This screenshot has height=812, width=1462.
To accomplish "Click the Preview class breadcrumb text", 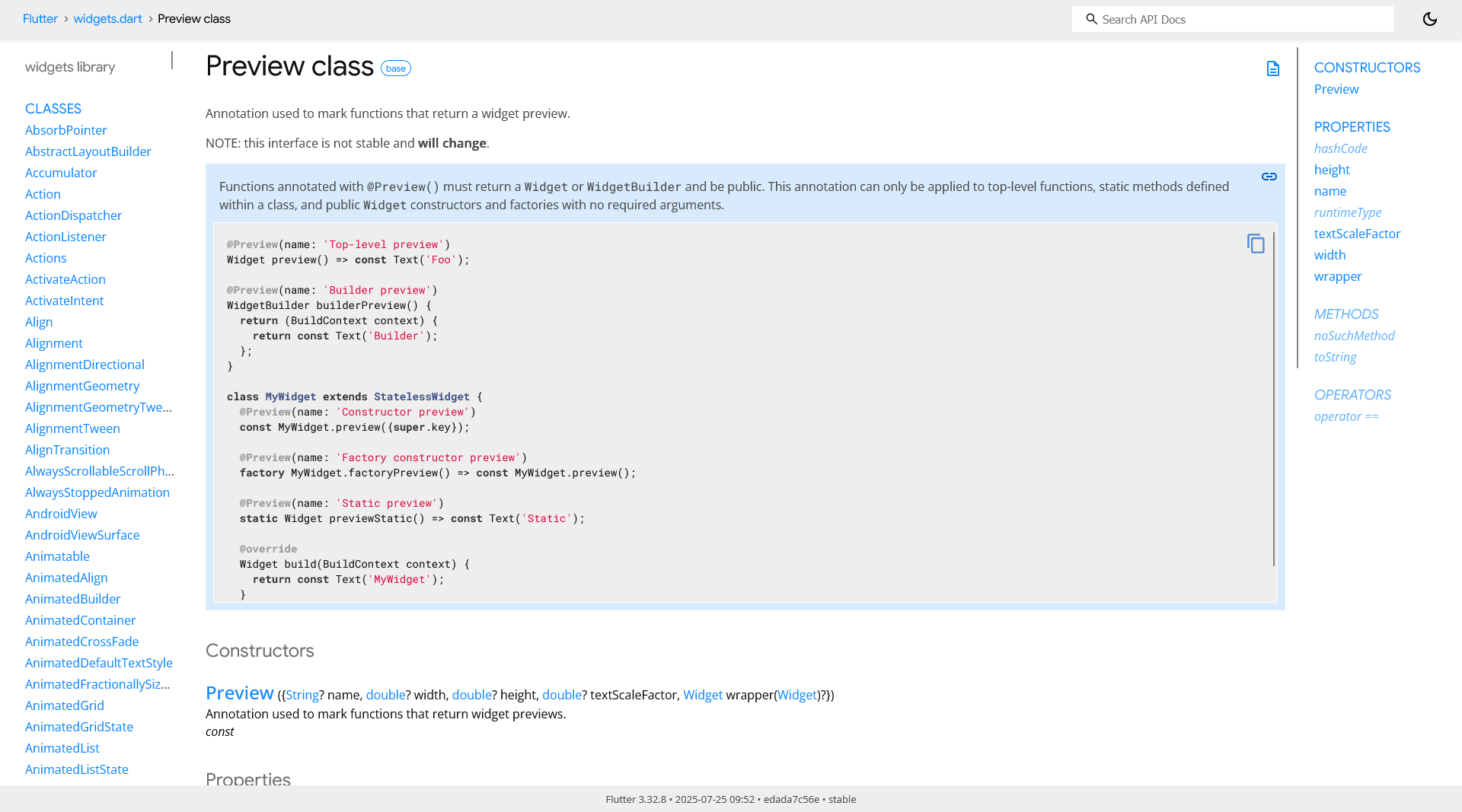I will click(194, 19).
